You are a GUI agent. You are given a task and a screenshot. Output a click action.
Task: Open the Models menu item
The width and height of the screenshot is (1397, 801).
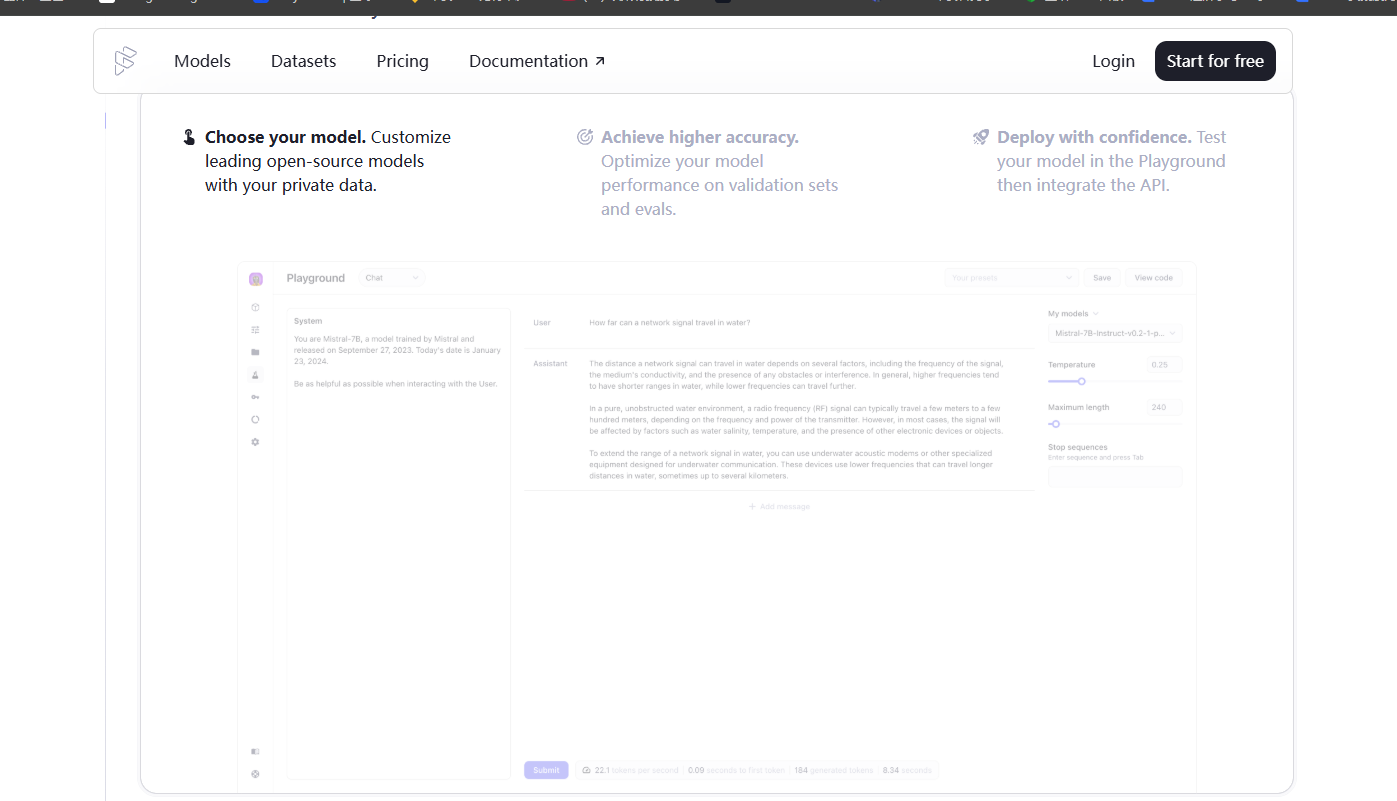pos(202,61)
